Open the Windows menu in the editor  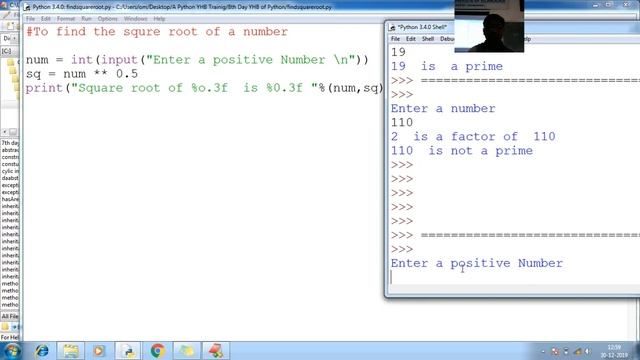tap(136, 19)
